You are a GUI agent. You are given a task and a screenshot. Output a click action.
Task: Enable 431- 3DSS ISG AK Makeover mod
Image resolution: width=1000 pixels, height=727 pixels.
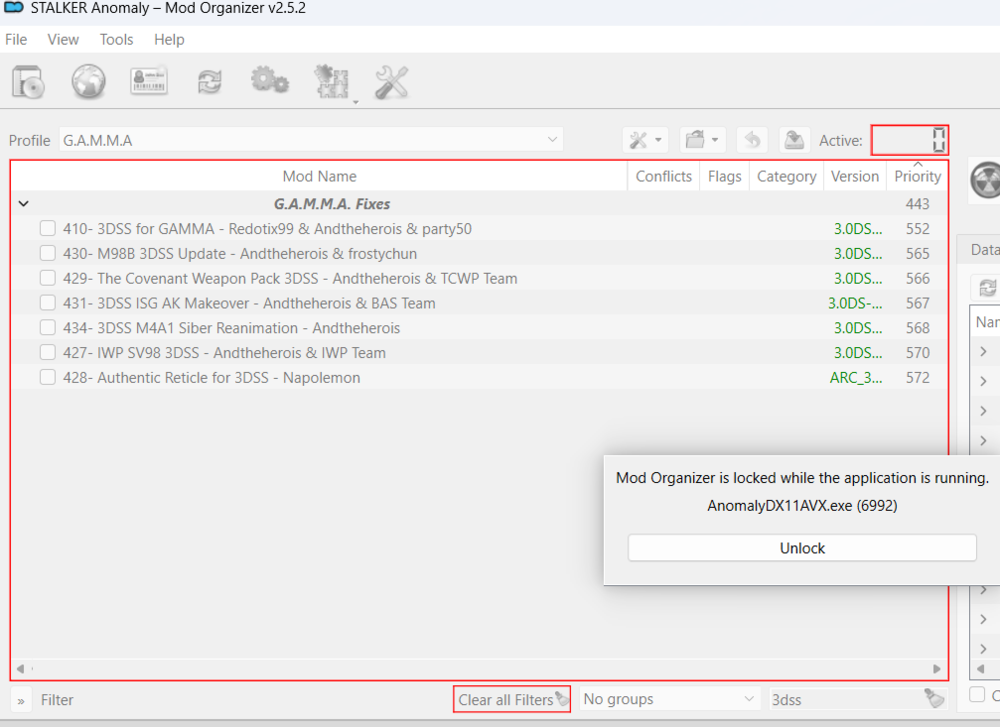tap(47, 303)
